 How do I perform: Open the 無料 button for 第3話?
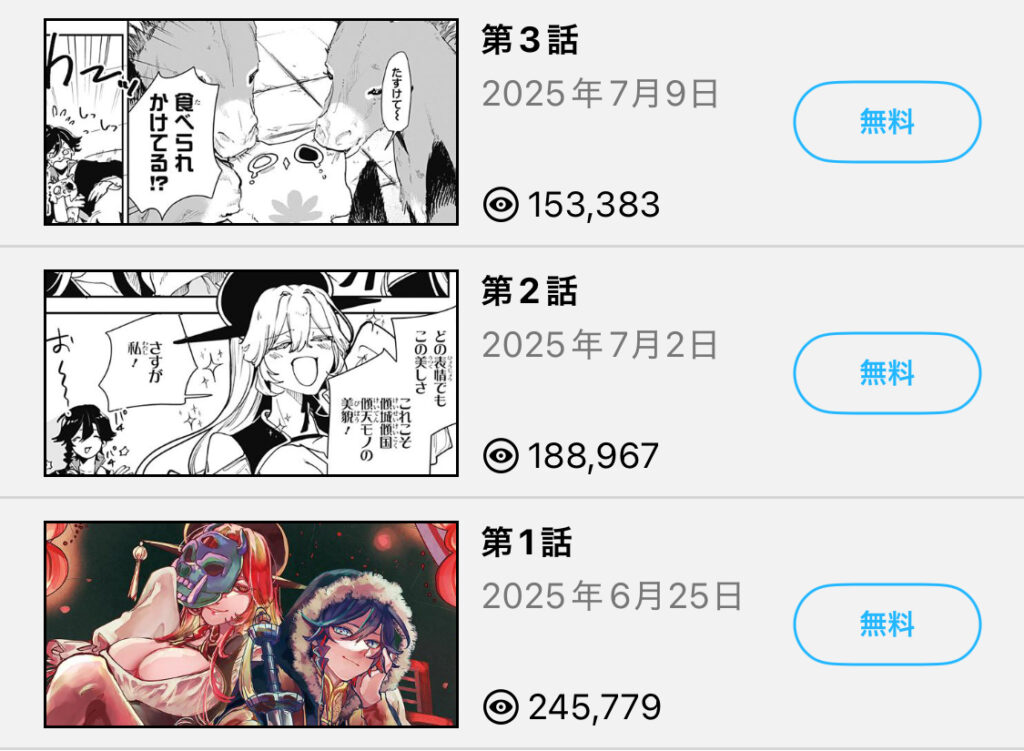[x=887, y=122]
